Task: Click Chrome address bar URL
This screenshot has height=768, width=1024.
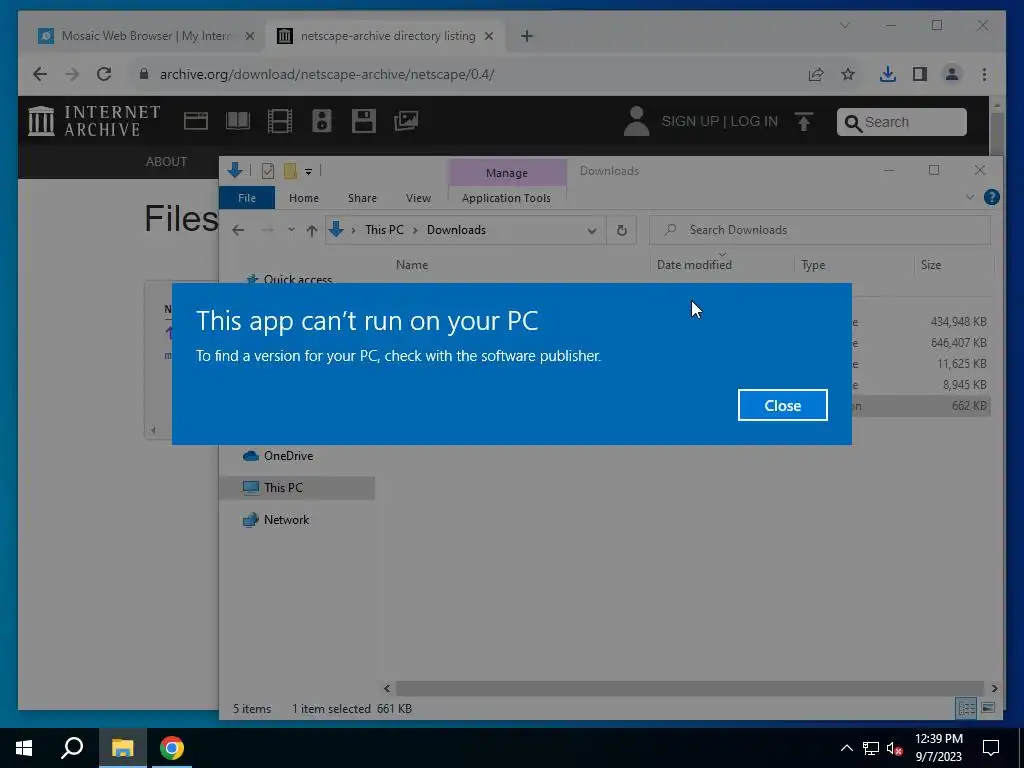Action: click(x=327, y=74)
